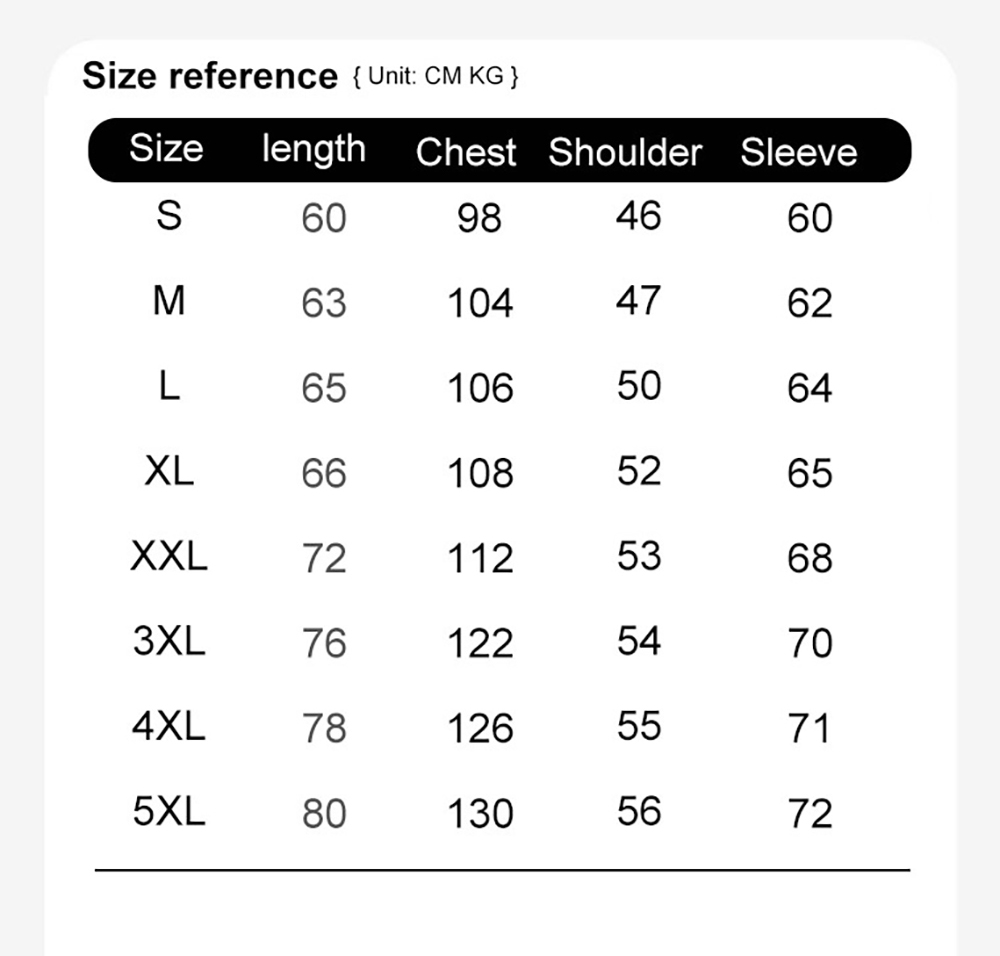Select the XL size row label
The image size is (1000, 956).
click(169, 471)
